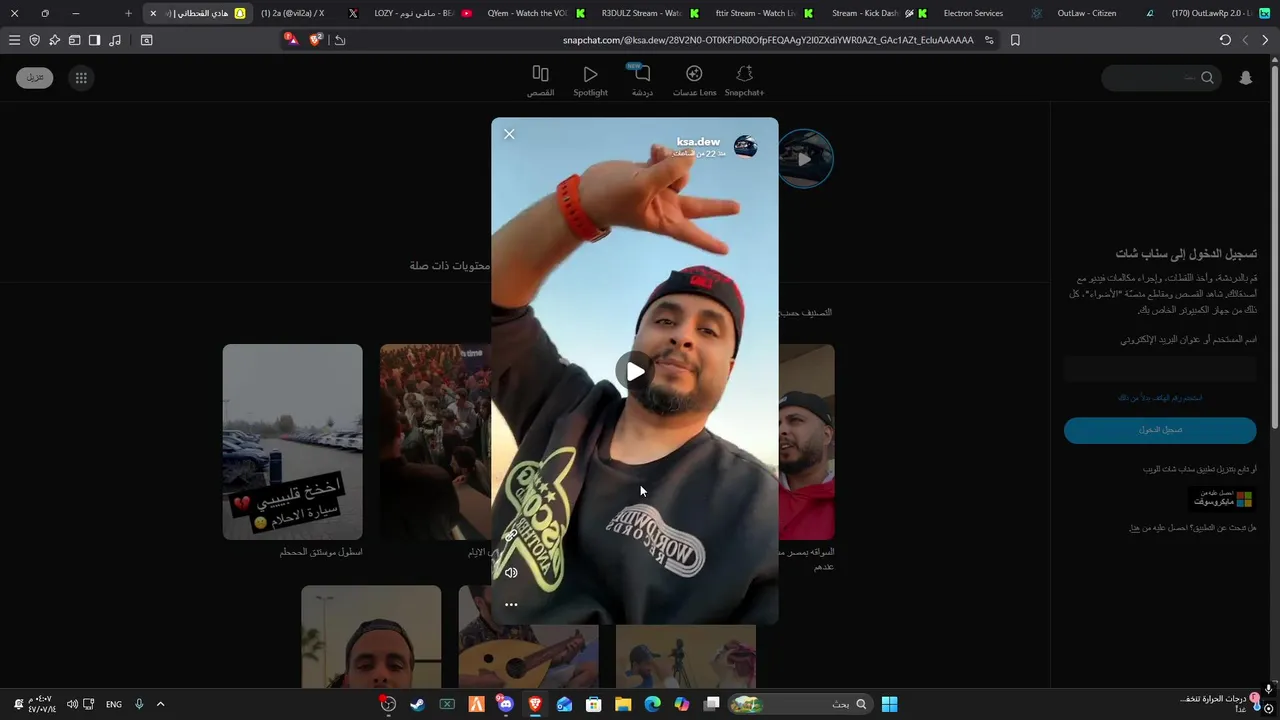
Task: Copy the story link via link icon
Action: pyautogui.click(x=511, y=535)
